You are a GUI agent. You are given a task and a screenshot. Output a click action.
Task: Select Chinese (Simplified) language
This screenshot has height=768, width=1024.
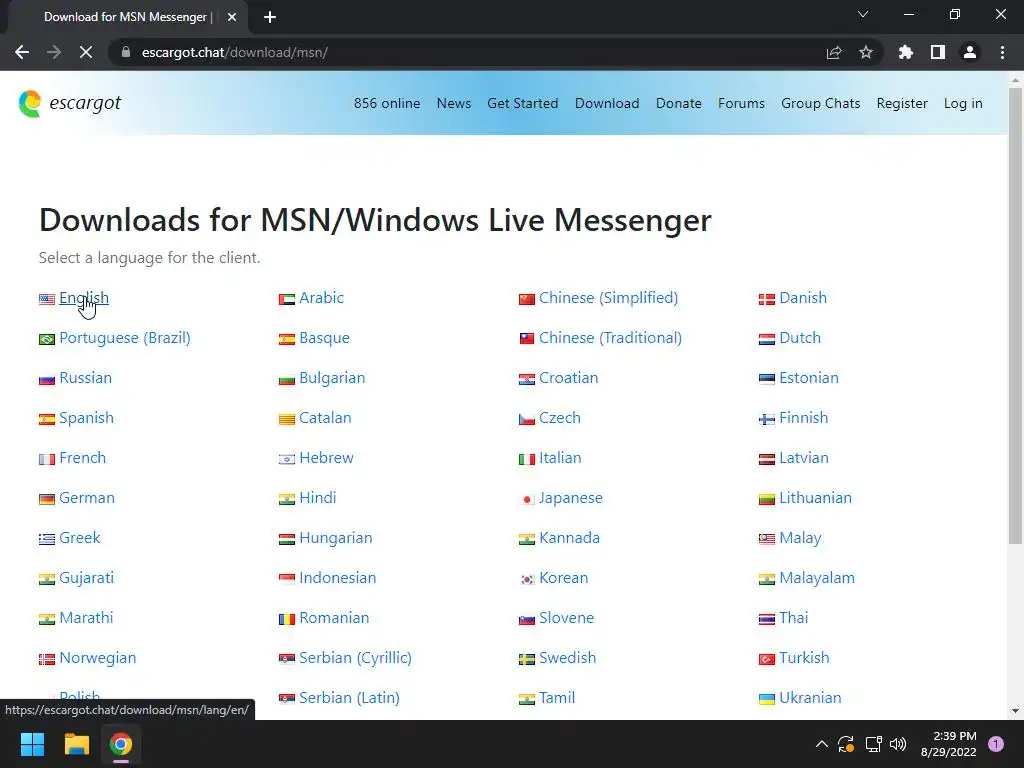pos(609,298)
